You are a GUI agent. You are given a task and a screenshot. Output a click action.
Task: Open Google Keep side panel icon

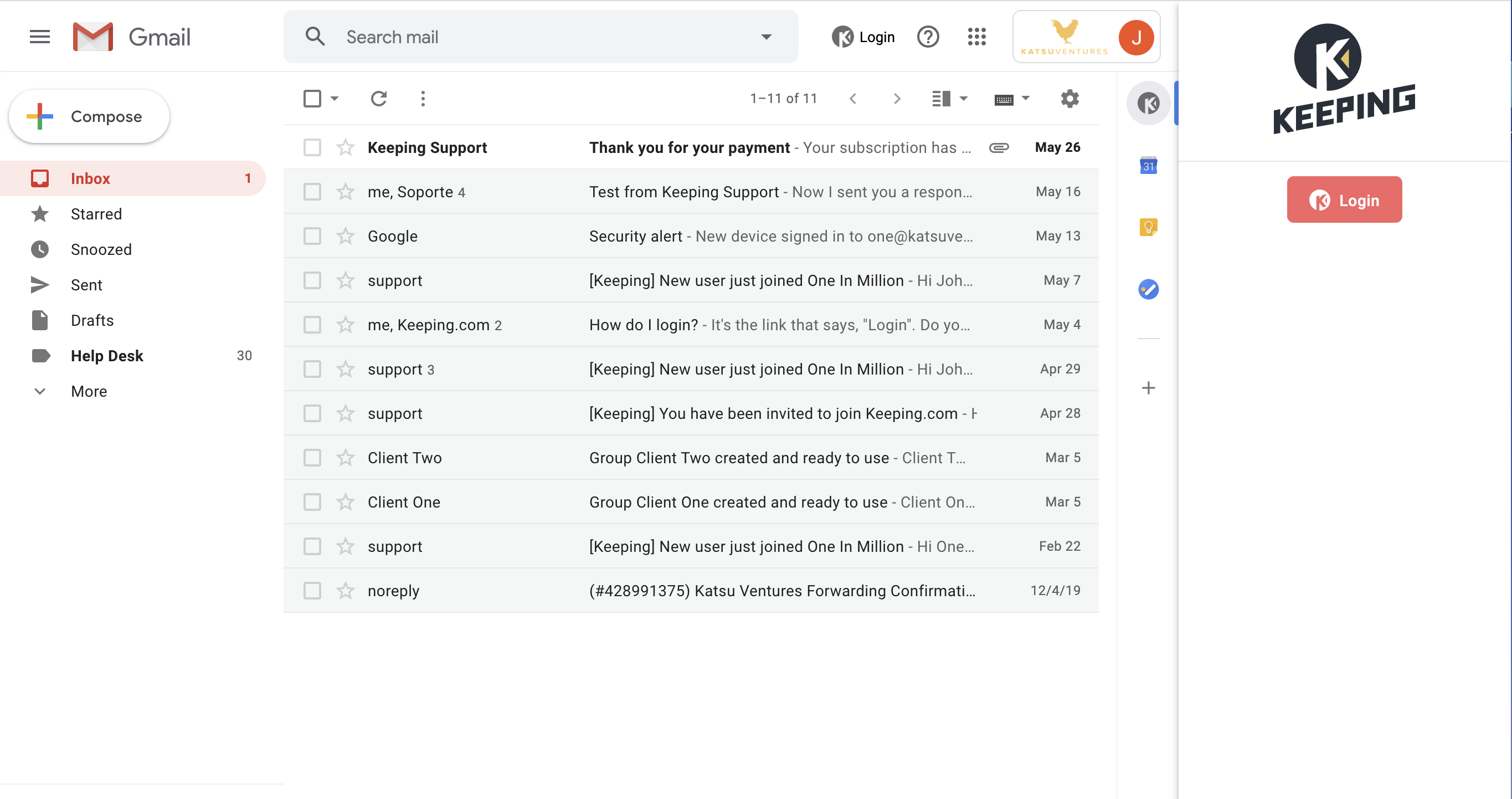(1148, 227)
